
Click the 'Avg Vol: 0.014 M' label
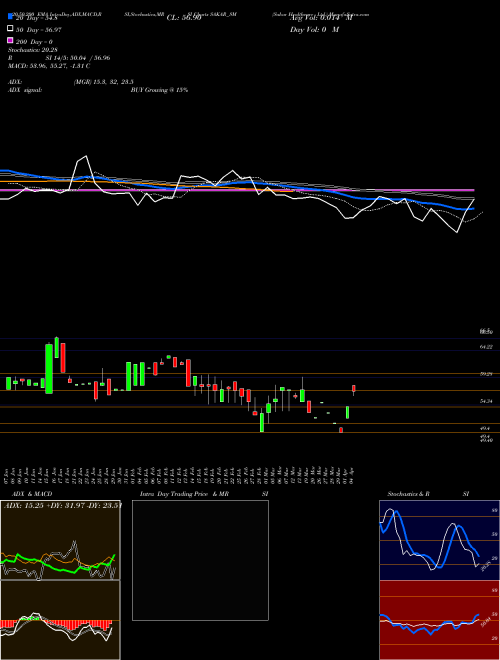[x=321, y=18]
